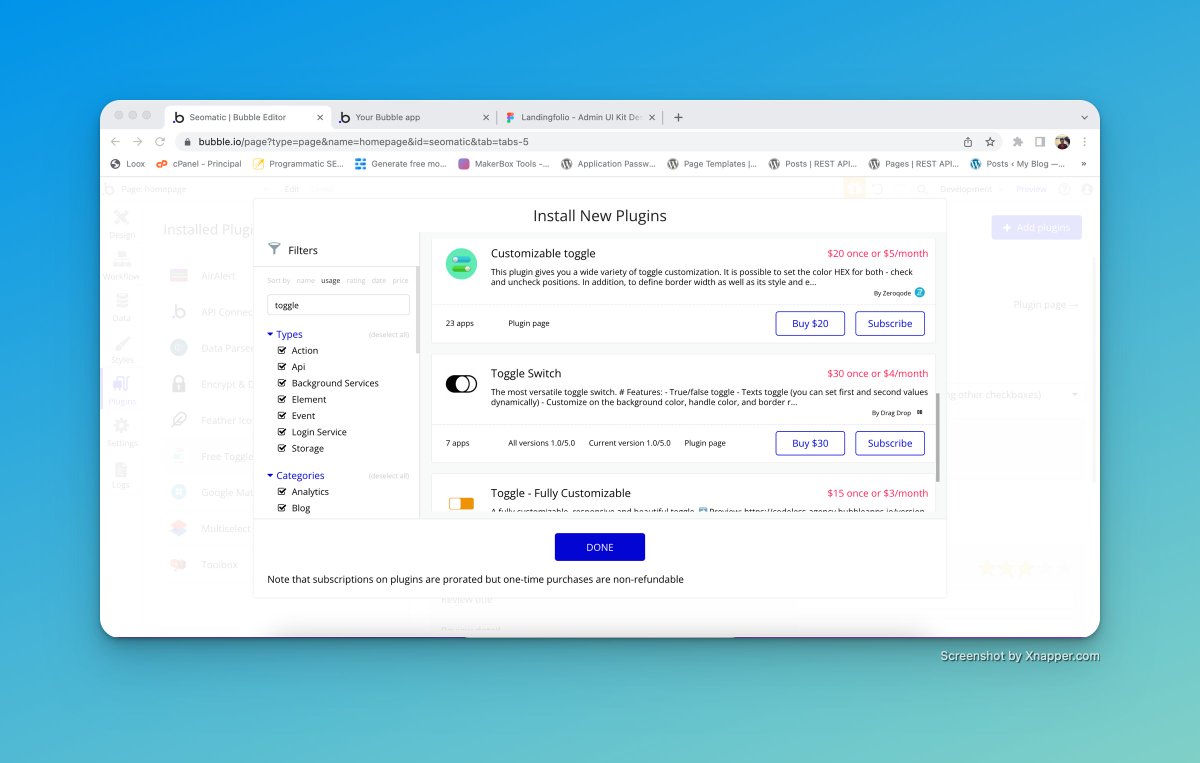Sort plugins by rating
Viewport: 1200px width, 763px height.
point(356,281)
